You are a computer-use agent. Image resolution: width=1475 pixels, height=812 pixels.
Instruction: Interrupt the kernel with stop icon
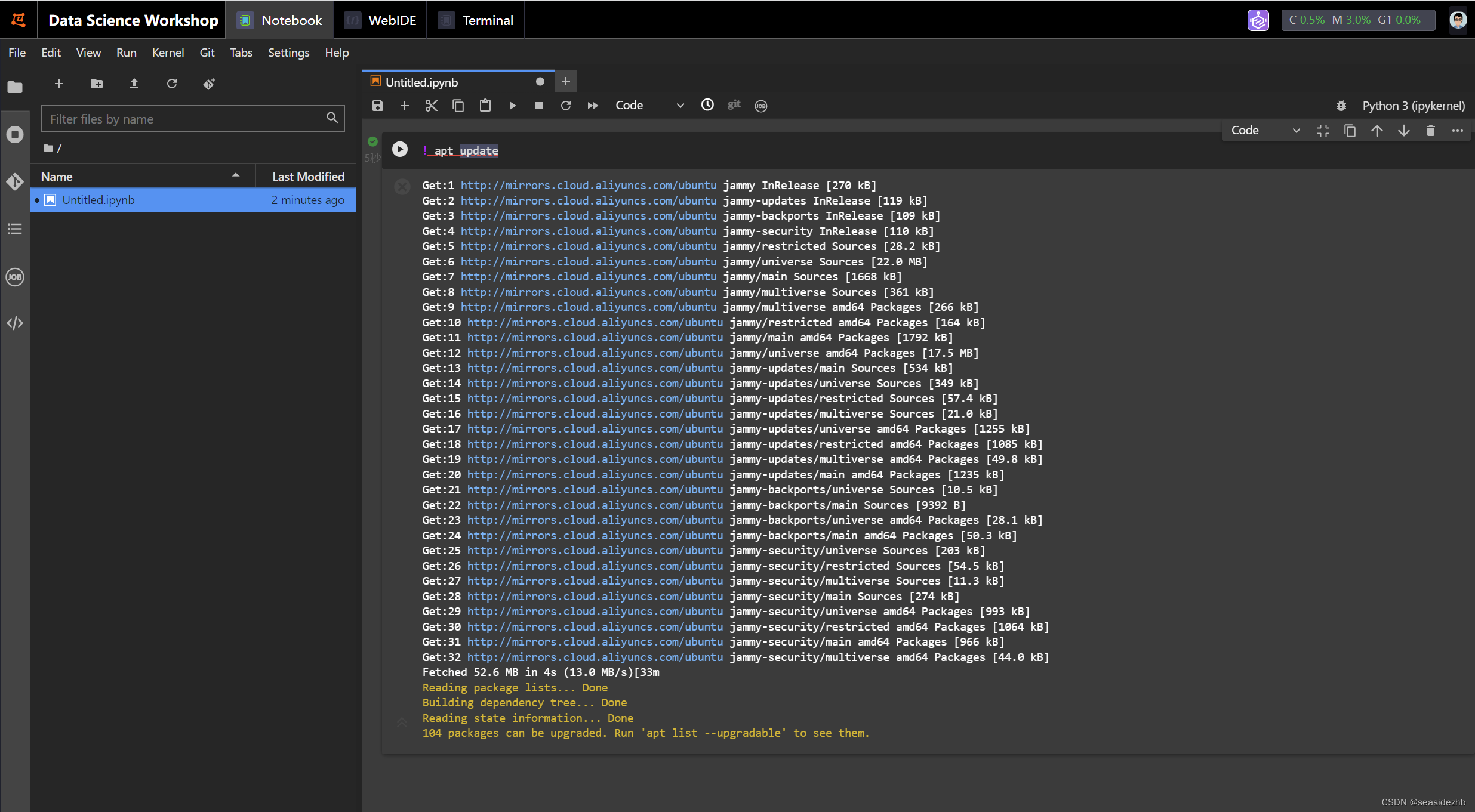pos(538,105)
